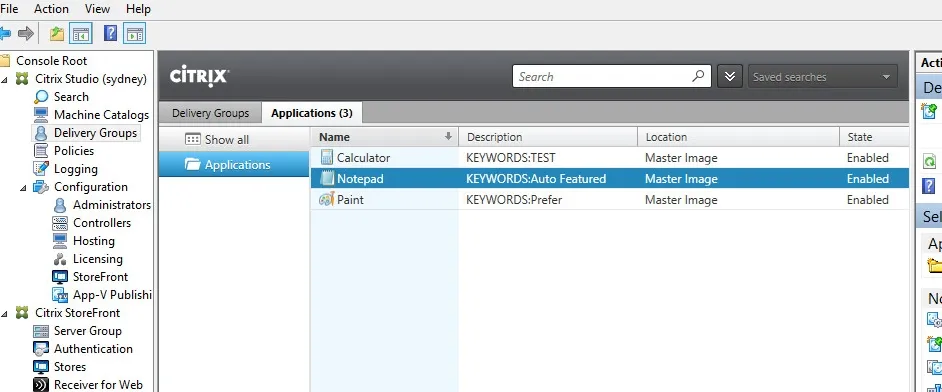Image resolution: width=942 pixels, height=392 pixels.
Task: Click the Citrix logo in header
Action: [198, 76]
